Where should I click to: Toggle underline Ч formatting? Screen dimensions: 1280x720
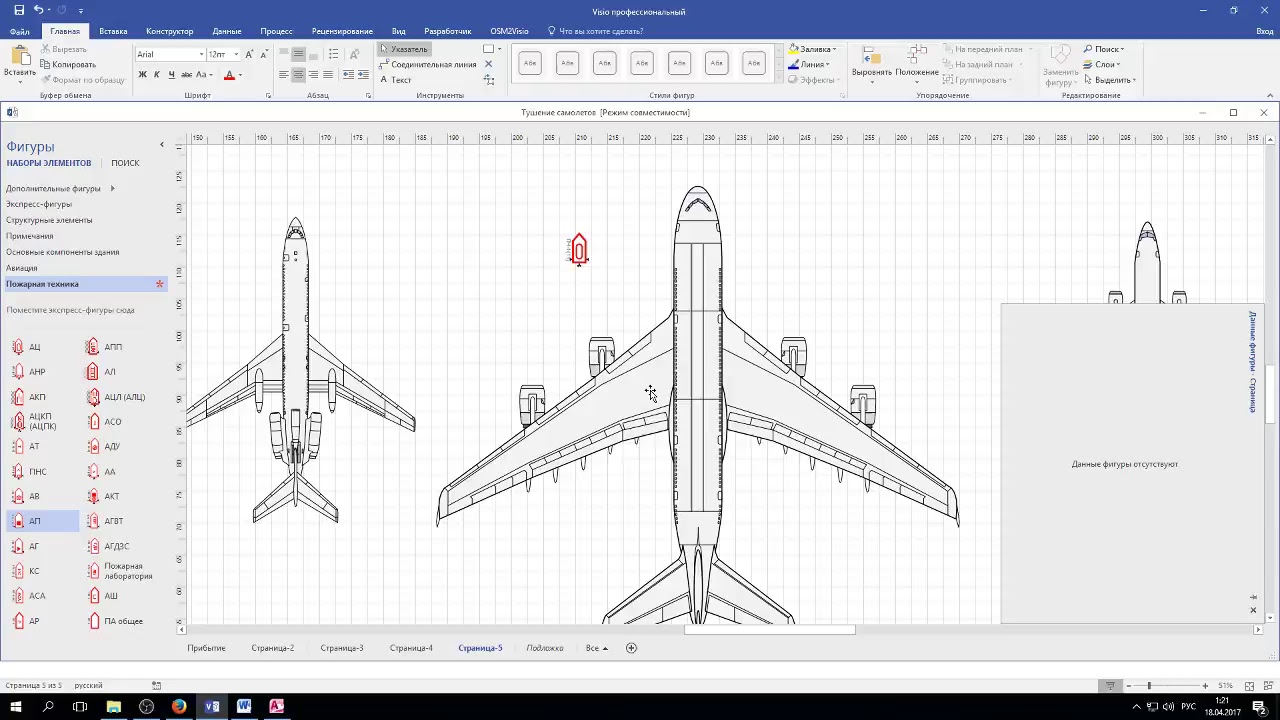click(171, 75)
